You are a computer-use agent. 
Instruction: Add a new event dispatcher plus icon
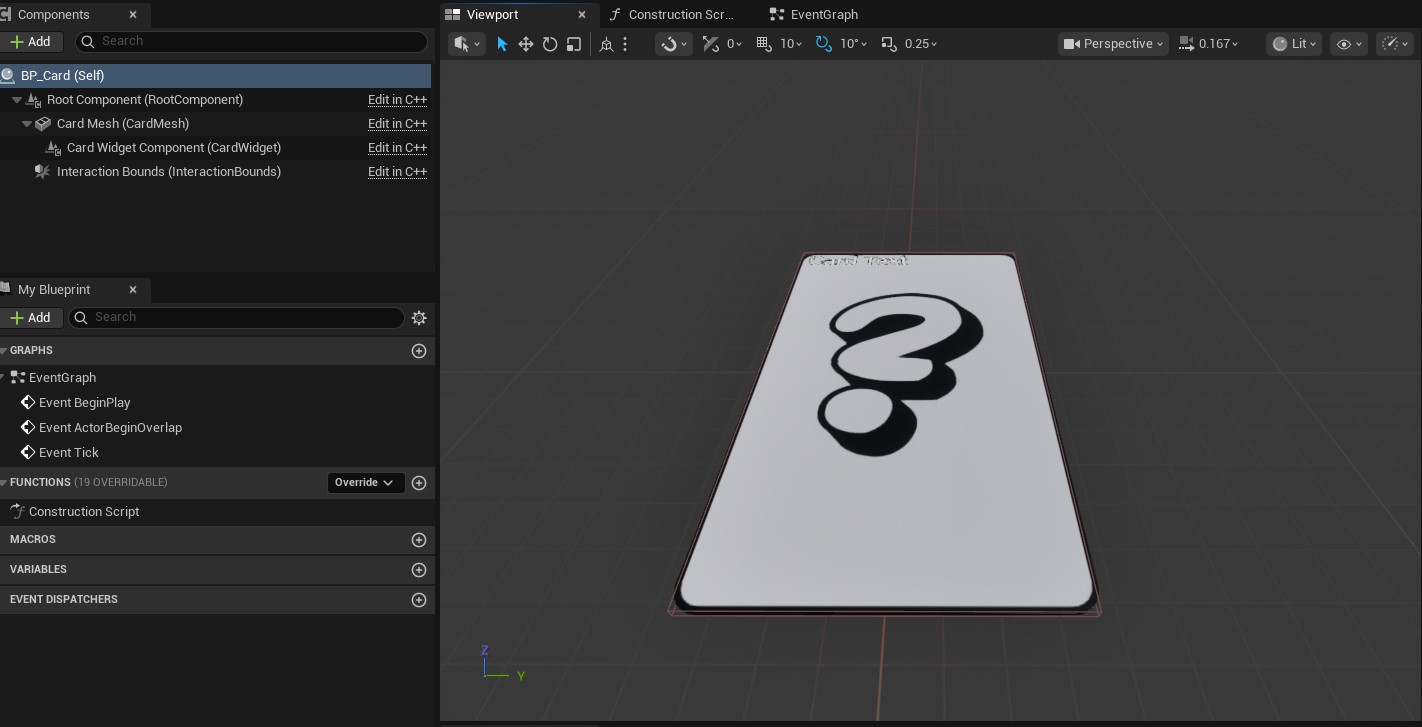tap(419, 600)
